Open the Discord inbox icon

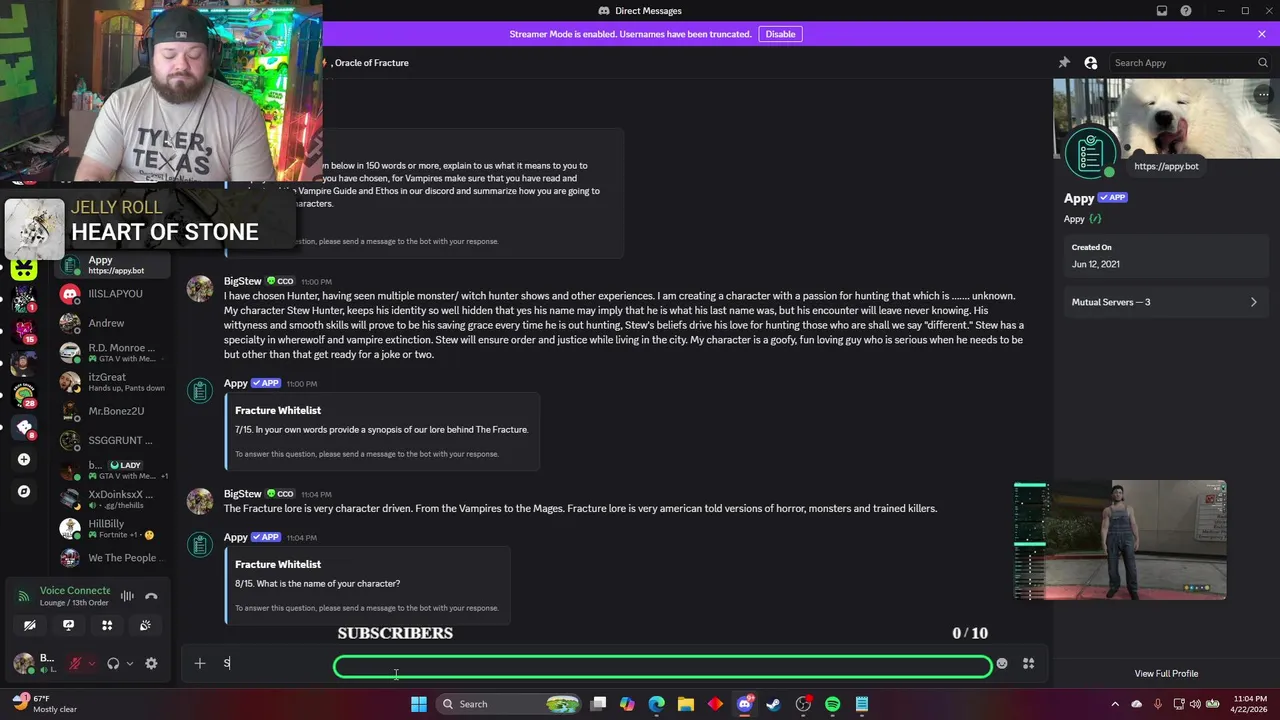tap(1162, 11)
